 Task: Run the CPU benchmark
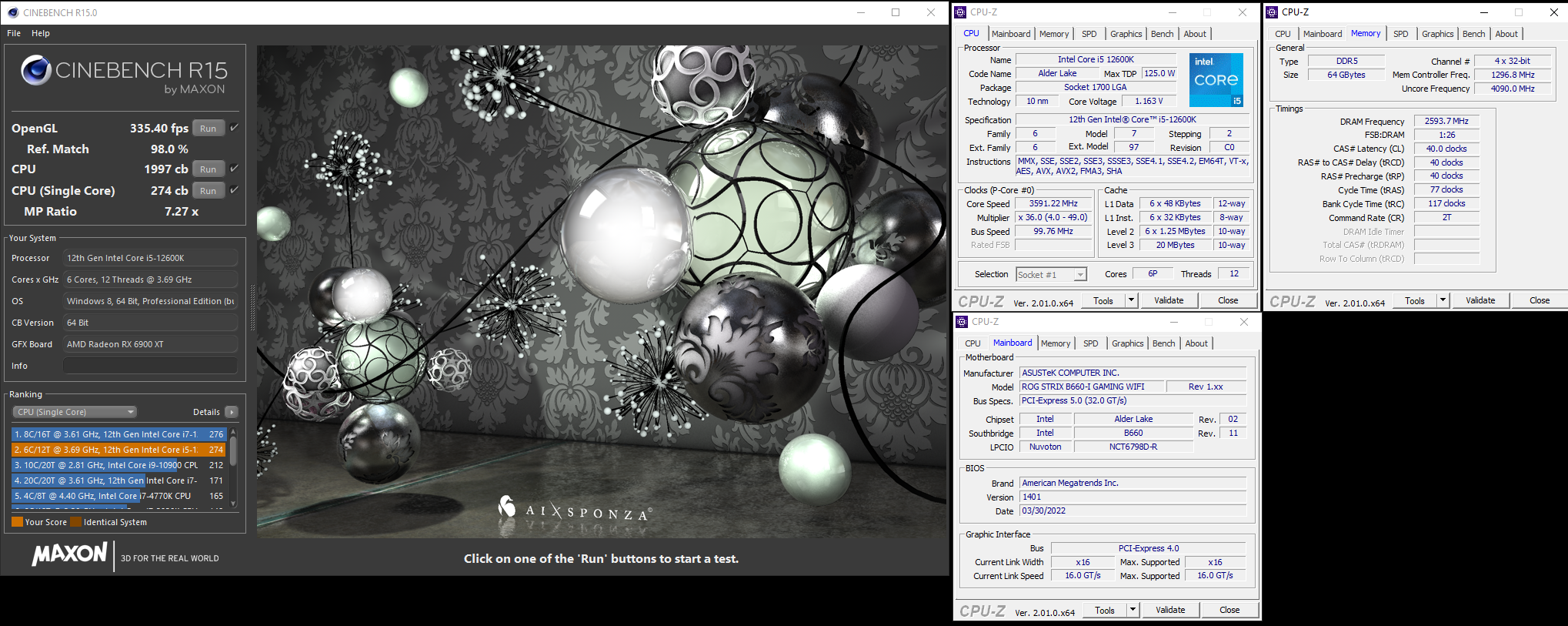pyautogui.click(x=208, y=169)
